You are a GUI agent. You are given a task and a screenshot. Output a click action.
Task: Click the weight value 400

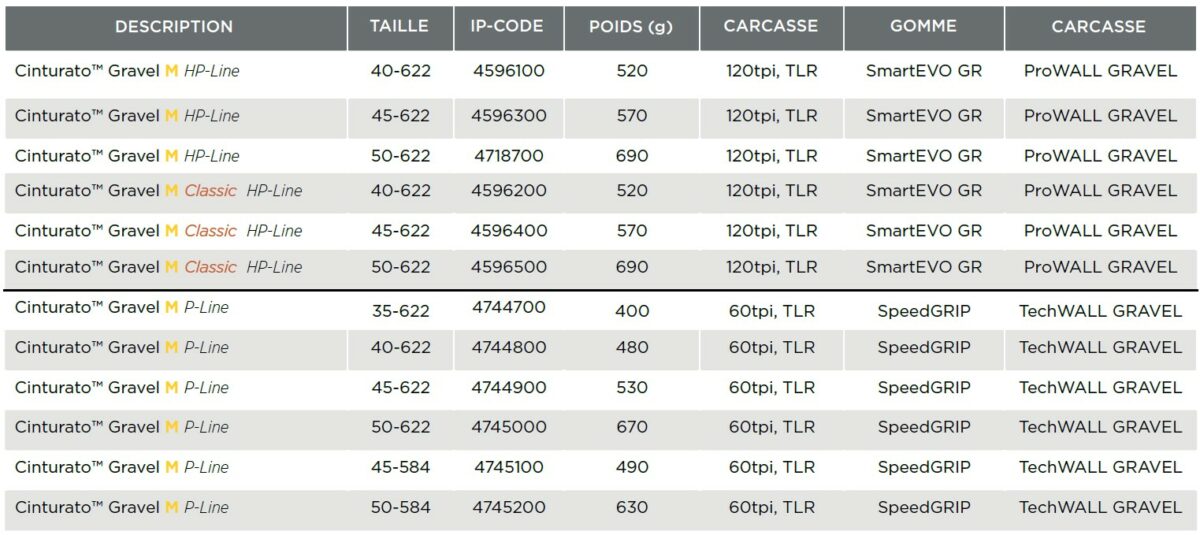(x=632, y=311)
